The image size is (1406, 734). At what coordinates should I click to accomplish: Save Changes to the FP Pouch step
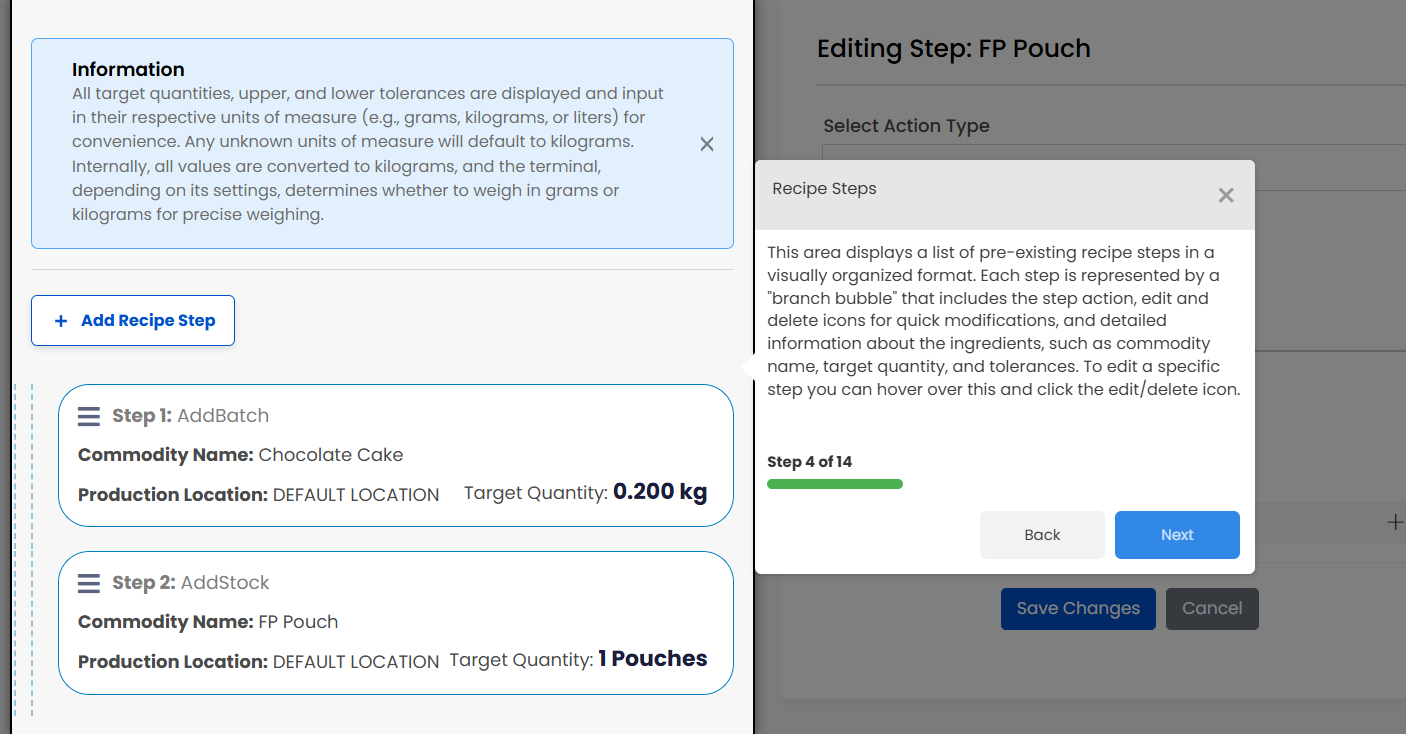tap(1078, 609)
